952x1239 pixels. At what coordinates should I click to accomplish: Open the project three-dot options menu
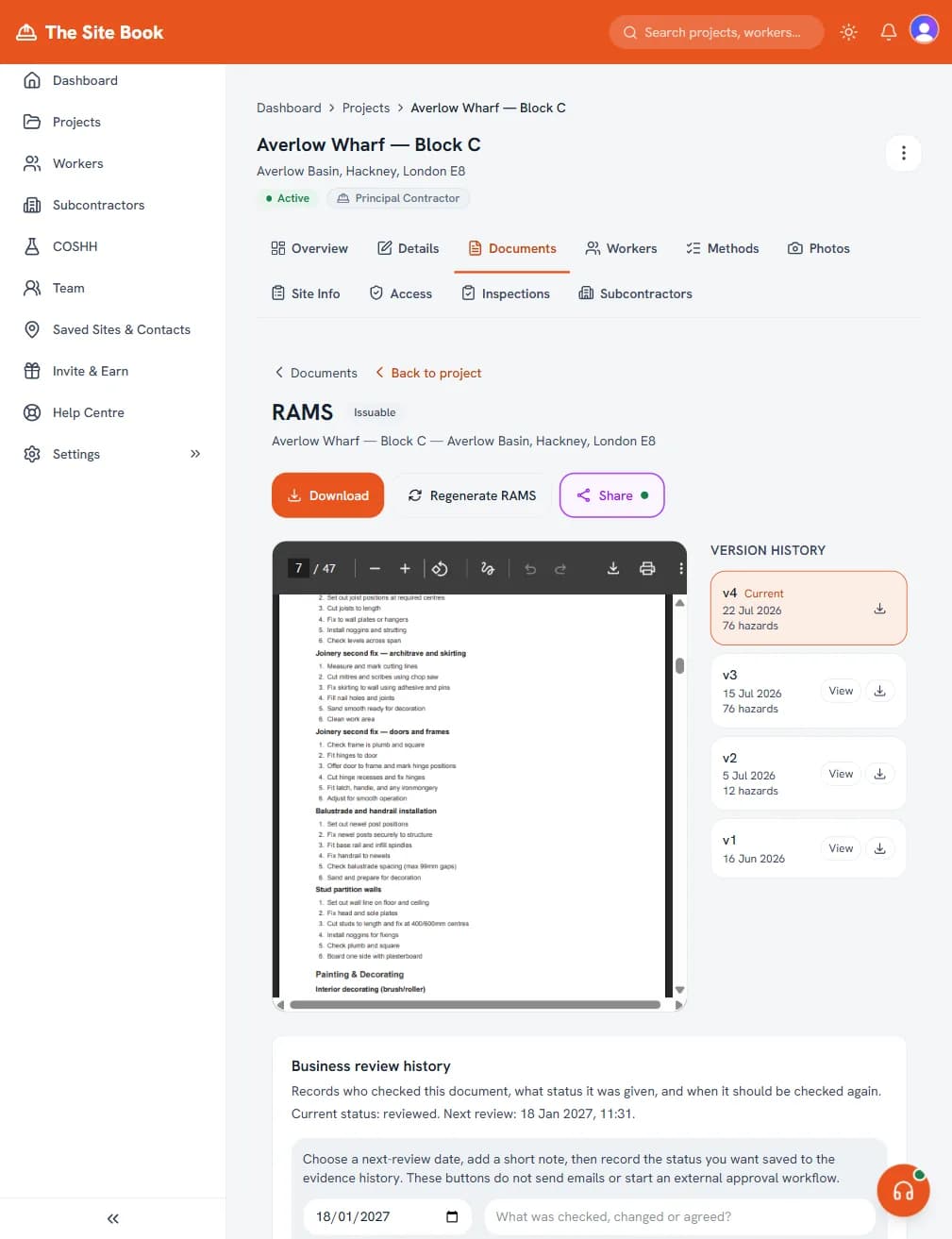(x=903, y=153)
